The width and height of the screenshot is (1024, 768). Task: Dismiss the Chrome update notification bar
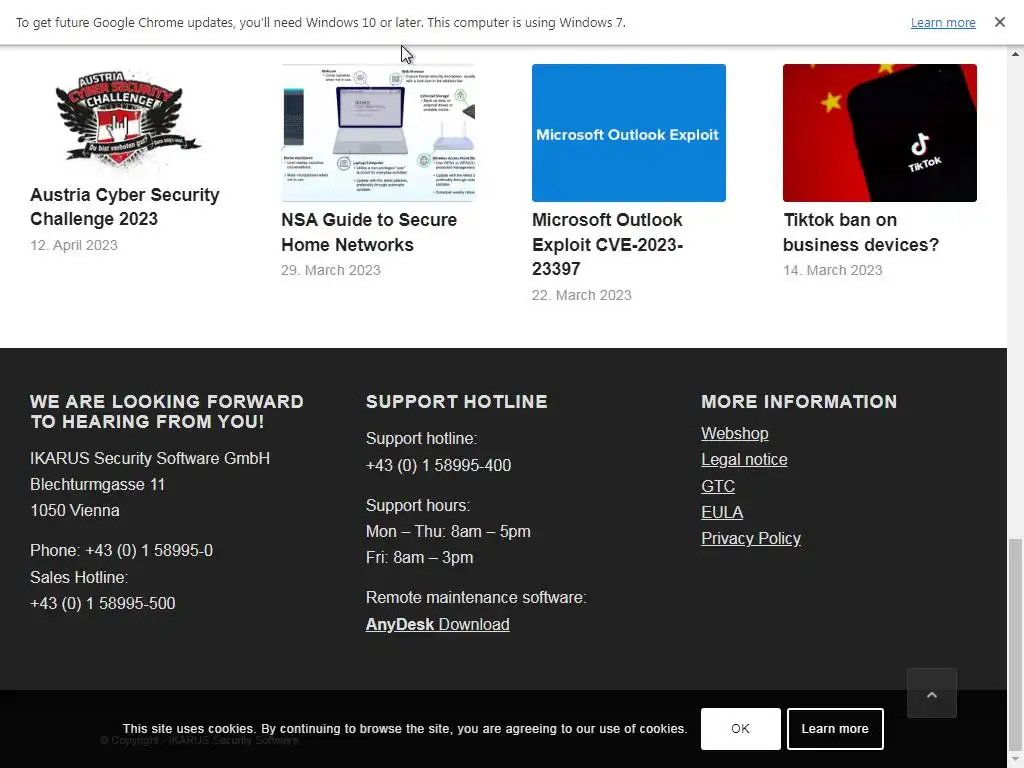(x=999, y=22)
